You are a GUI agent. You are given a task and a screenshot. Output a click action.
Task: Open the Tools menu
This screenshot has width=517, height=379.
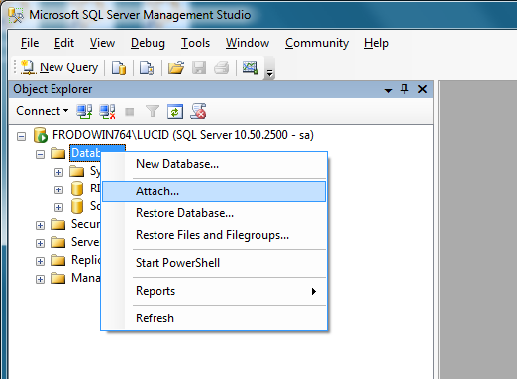(x=195, y=43)
